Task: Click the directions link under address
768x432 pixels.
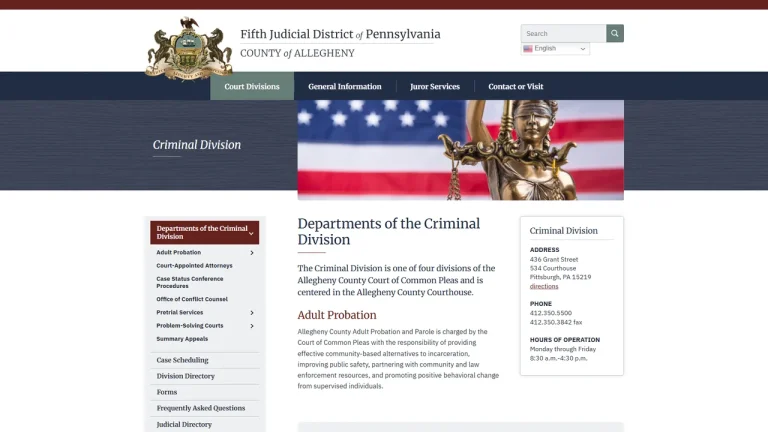Action: click(x=544, y=286)
